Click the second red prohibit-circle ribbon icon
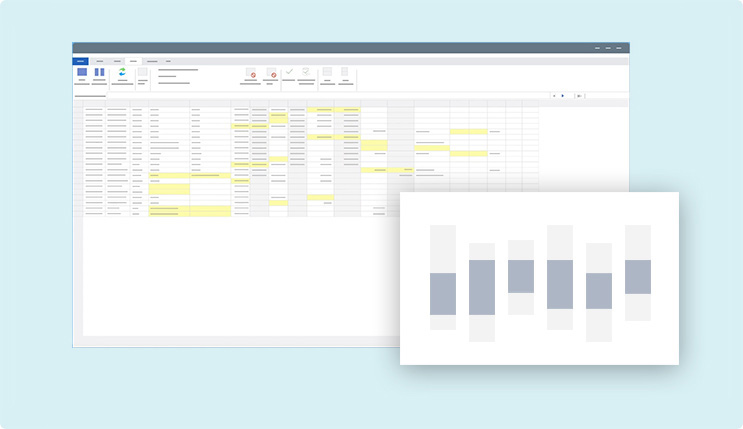743x429 pixels. pos(271,74)
